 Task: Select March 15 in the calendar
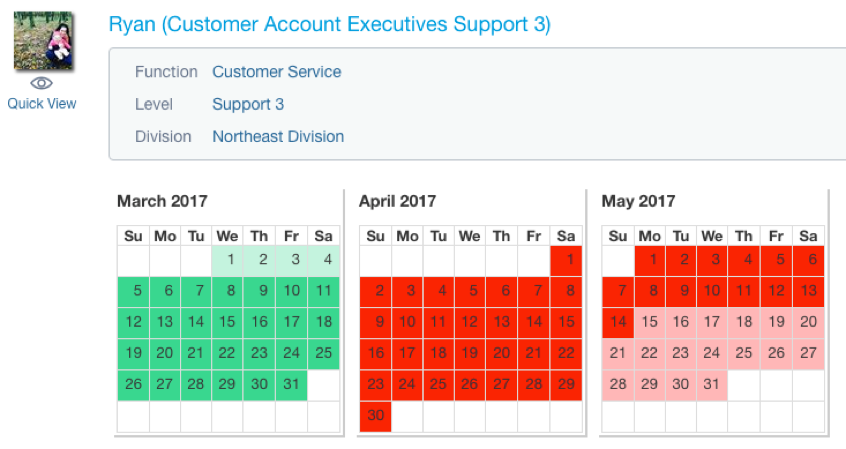tap(228, 323)
